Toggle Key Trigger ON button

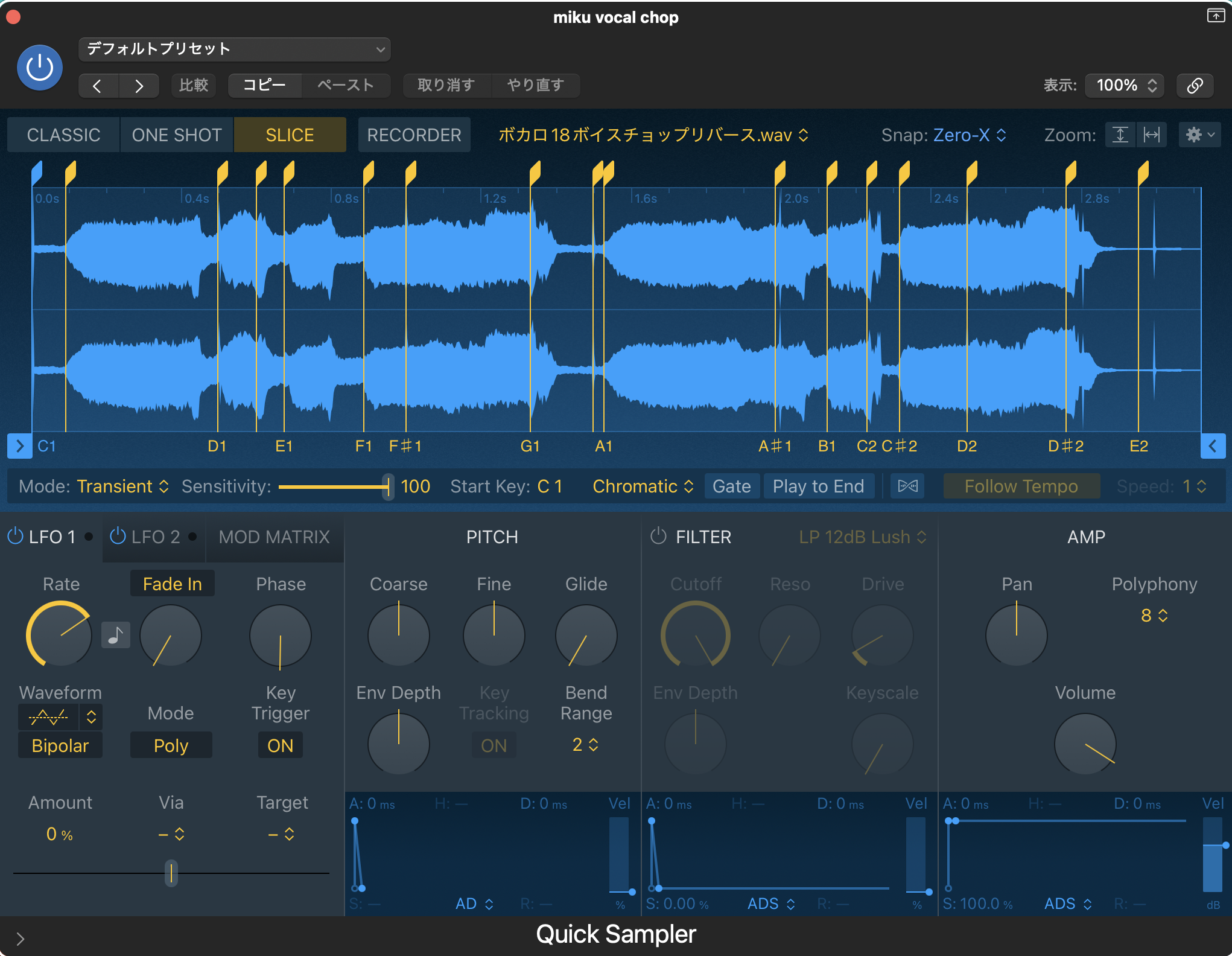coord(280,746)
